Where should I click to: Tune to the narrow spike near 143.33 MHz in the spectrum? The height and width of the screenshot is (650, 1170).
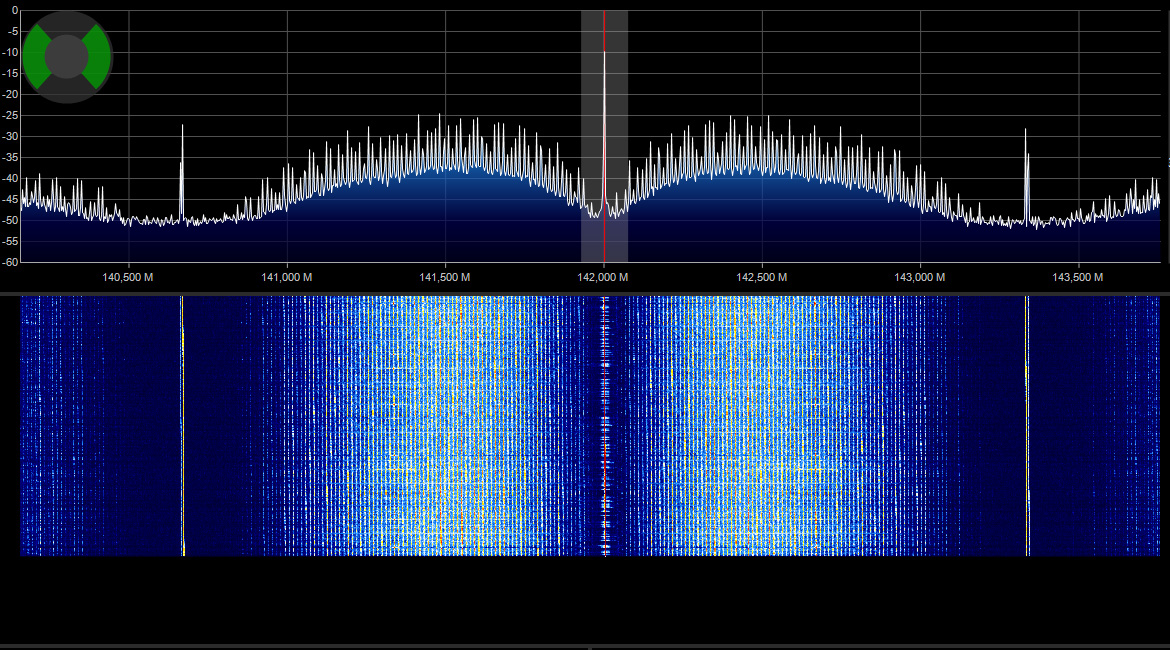tap(1026, 175)
